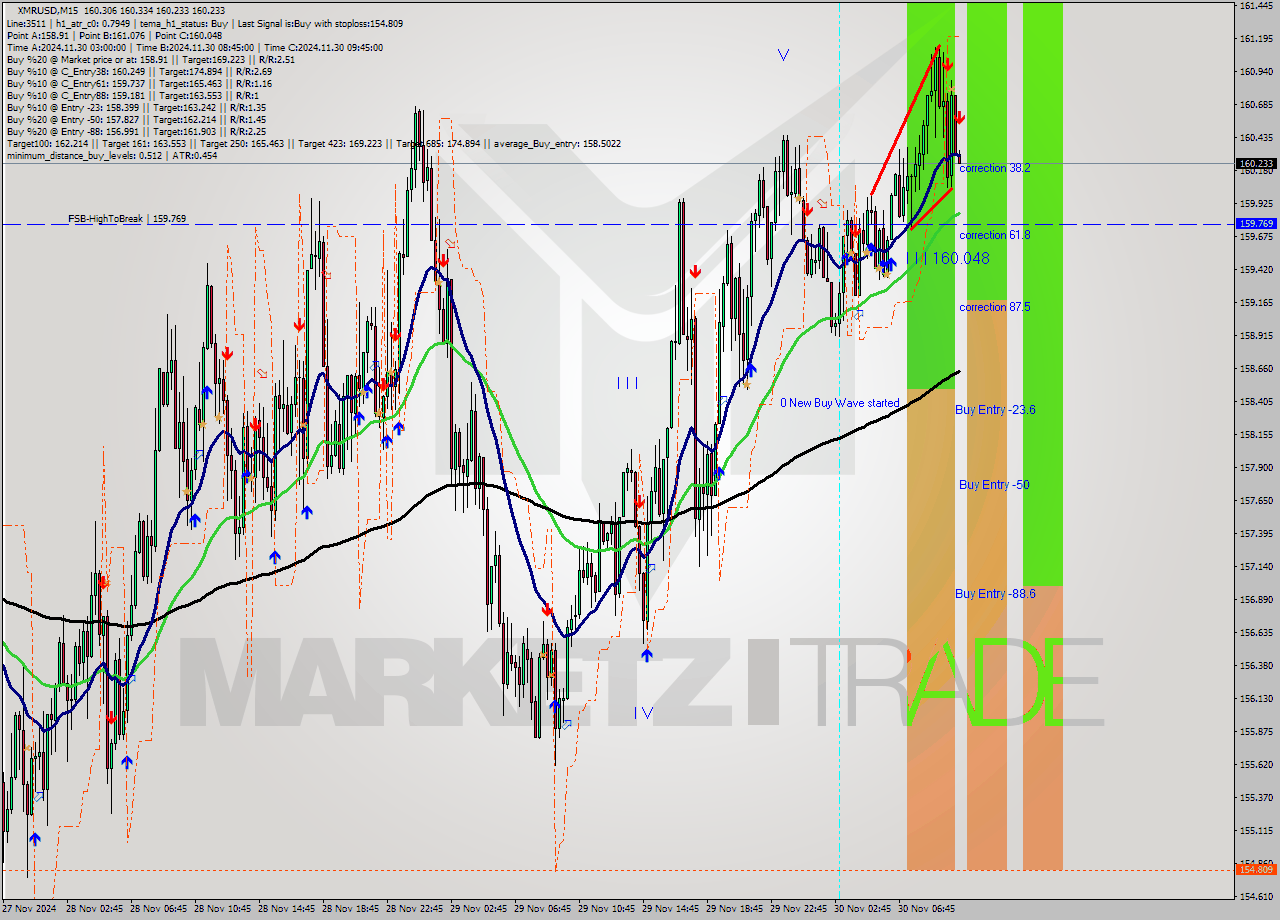Select the 'correction 61.8' label

coord(994,235)
